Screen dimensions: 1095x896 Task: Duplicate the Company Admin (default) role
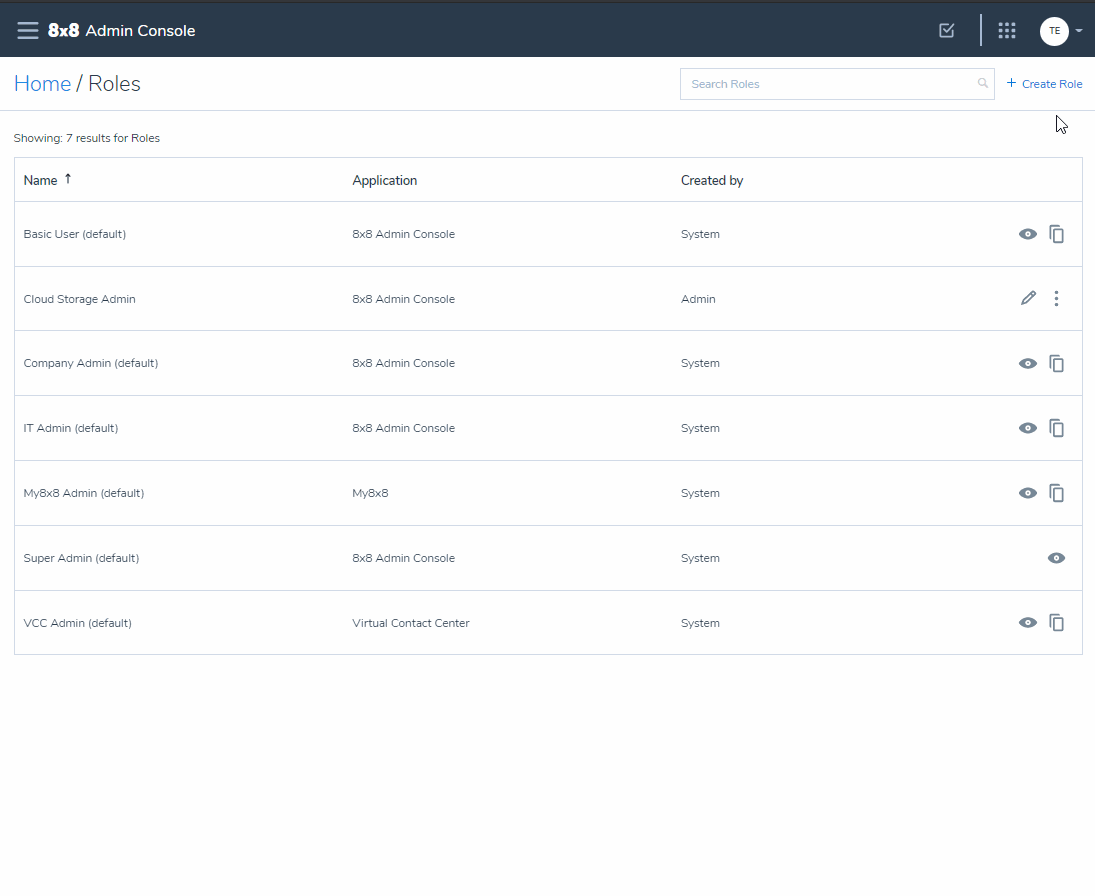[x=1057, y=363]
